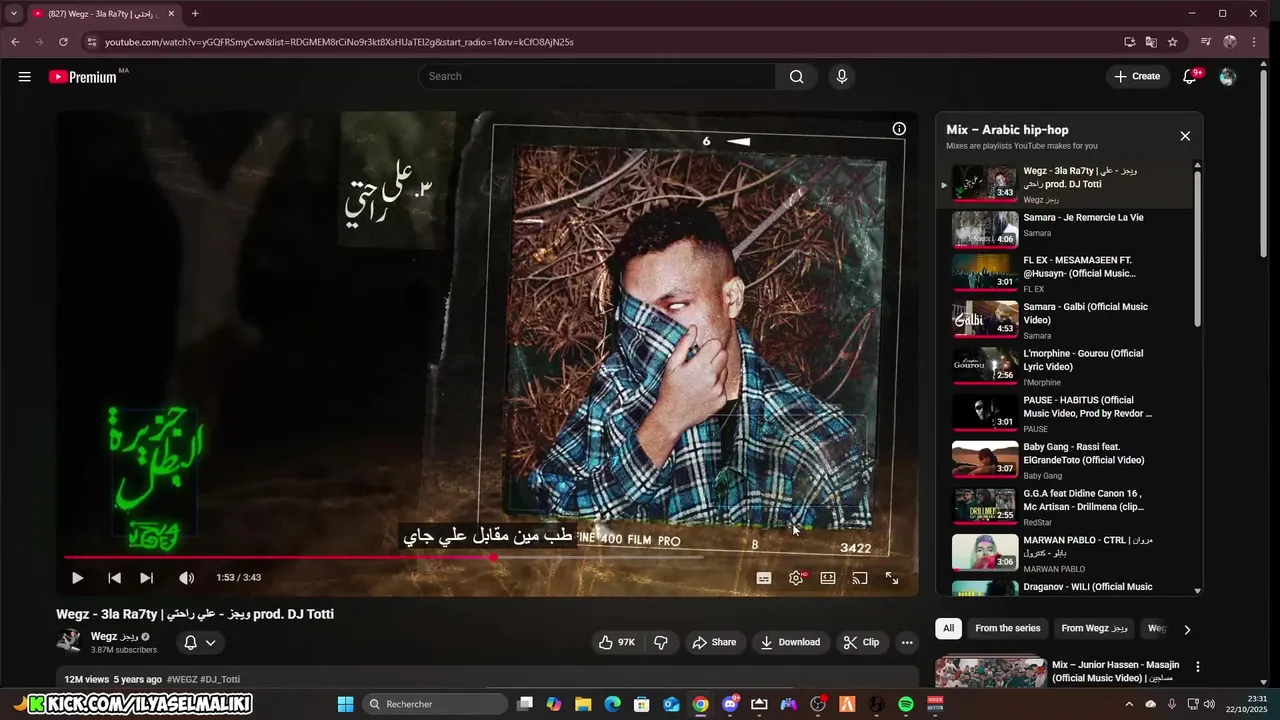This screenshot has width=1280, height=720.
Task: Go back in browser history
Action: (x=15, y=42)
